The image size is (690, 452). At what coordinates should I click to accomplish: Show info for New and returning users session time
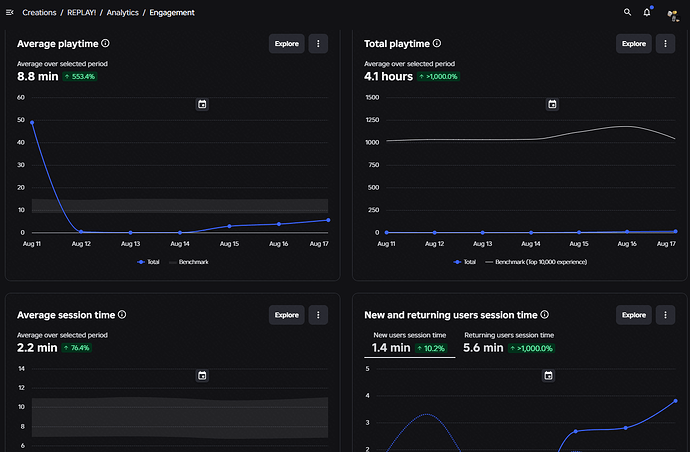(x=544, y=315)
